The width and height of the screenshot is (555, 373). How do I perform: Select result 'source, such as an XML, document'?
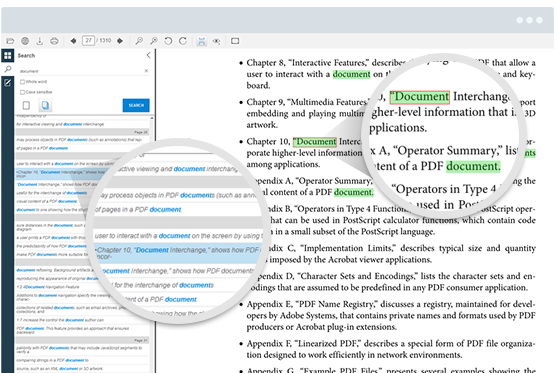(82, 369)
